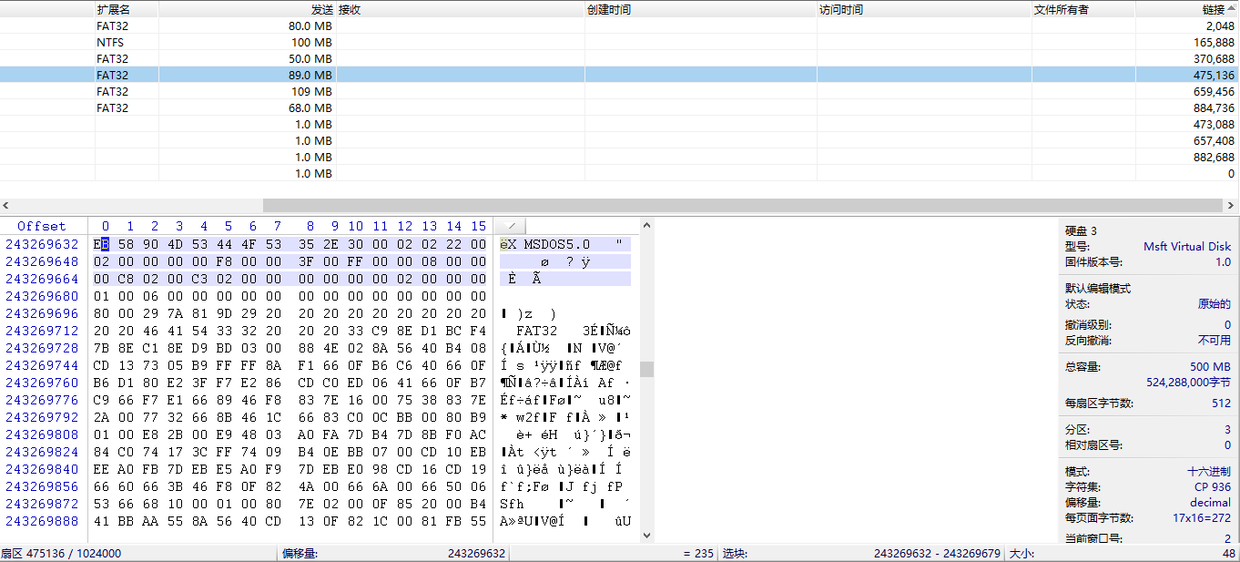The height and width of the screenshot is (562, 1240).
Task: Select the FAT32 68.0 MB partition row
Action: tap(214, 108)
